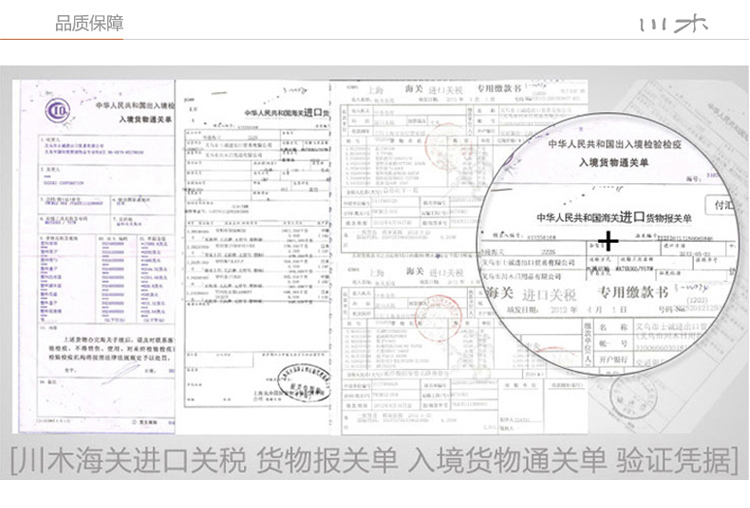Screen dimensions: 750x508
Task: Click the caption 川木海关进口关税 货物报关单
Action: point(210,460)
